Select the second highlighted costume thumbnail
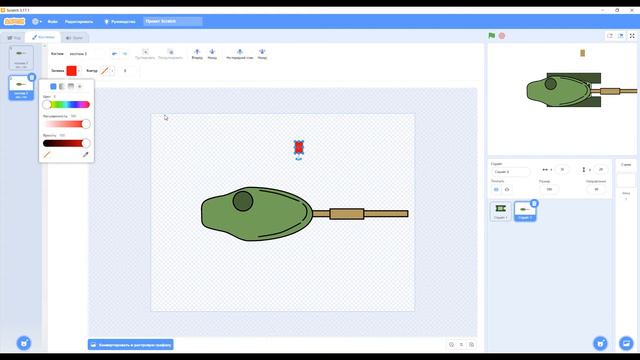The width and height of the screenshot is (640, 360). 21,87
